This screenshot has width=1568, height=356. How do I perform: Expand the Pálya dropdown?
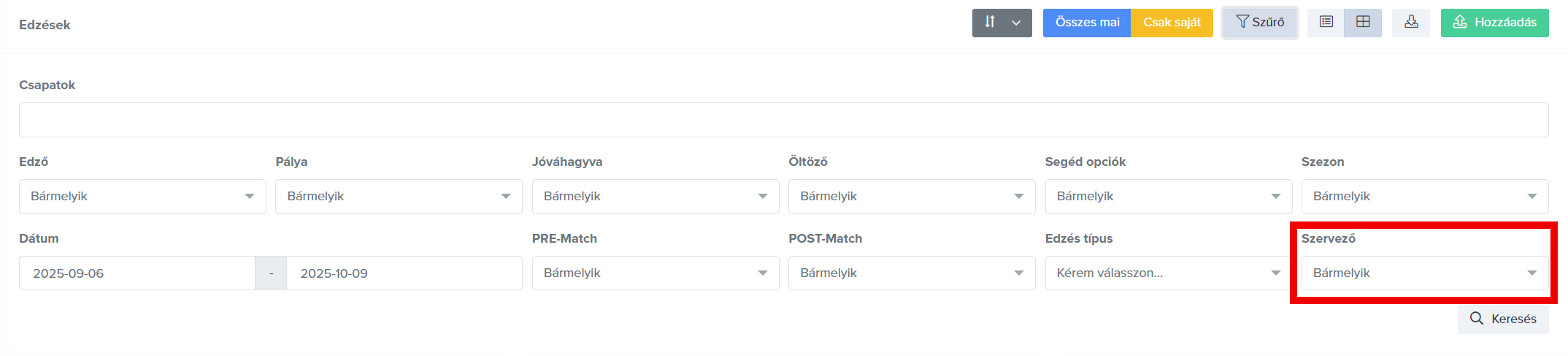[x=399, y=197]
